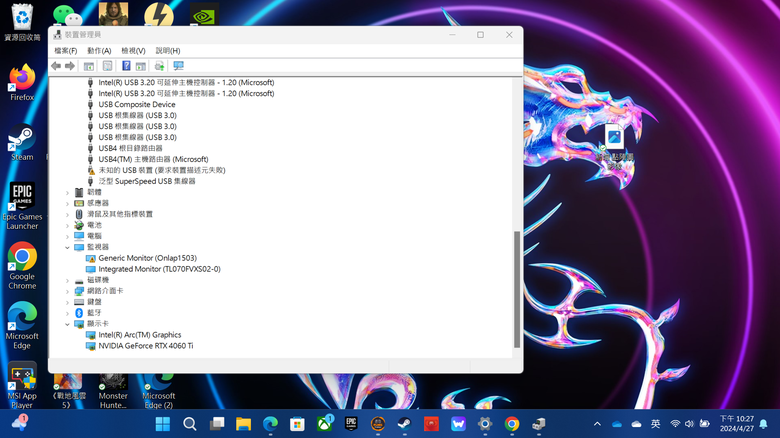Expand the 鍵盤 category
780x438 pixels.
point(67,302)
